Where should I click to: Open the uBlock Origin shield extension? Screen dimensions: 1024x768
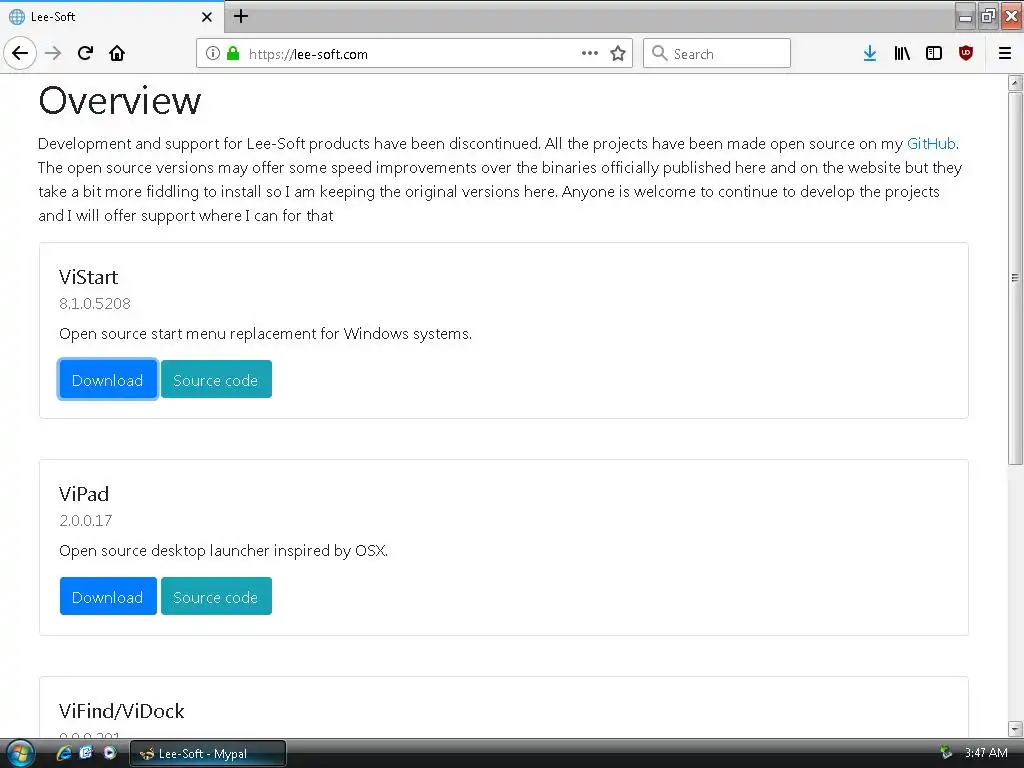(966, 53)
